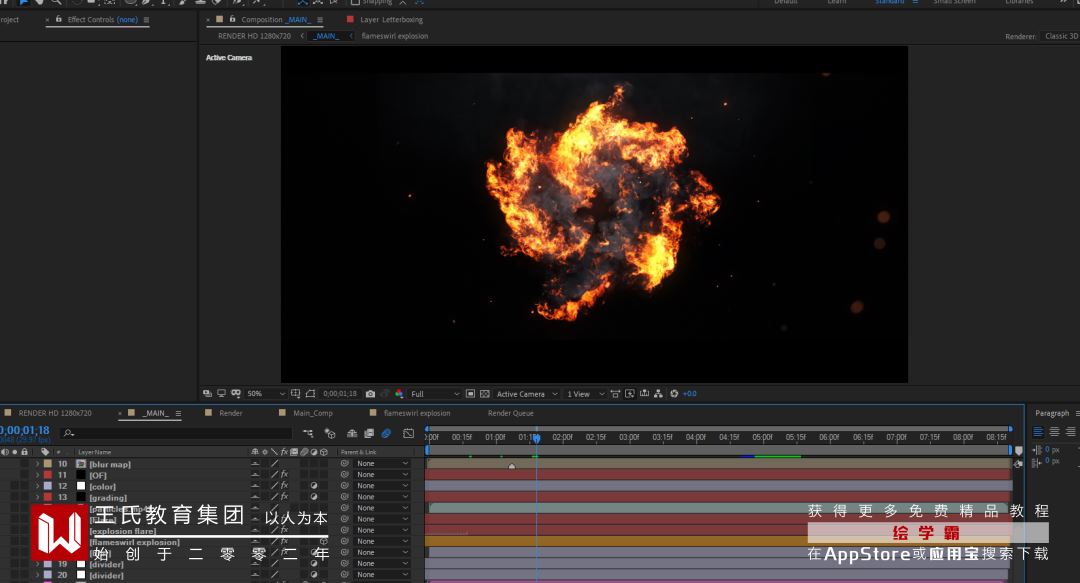
Task: Click the Show Channel color management icon
Action: [x=399, y=394]
